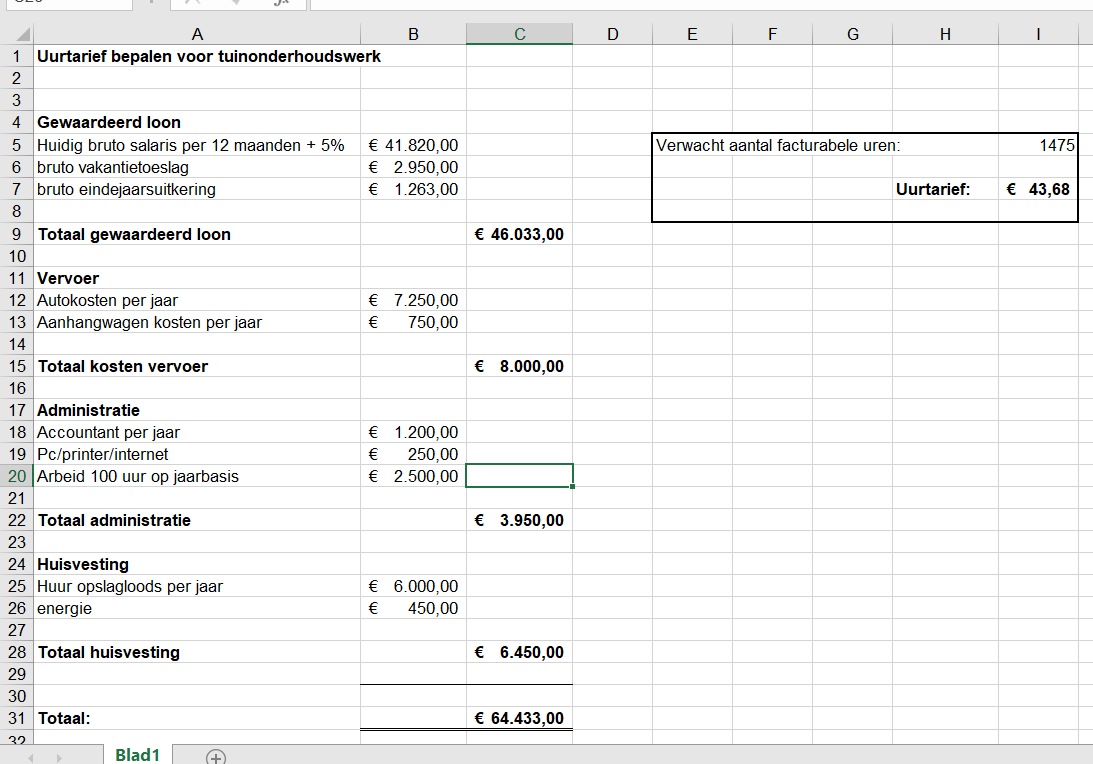The height and width of the screenshot is (764, 1093).
Task: Select column C header
Action: (x=519, y=35)
